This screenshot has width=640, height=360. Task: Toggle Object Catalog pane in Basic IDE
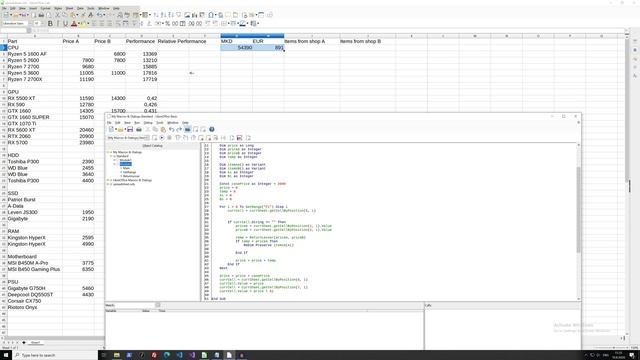tap(188, 129)
